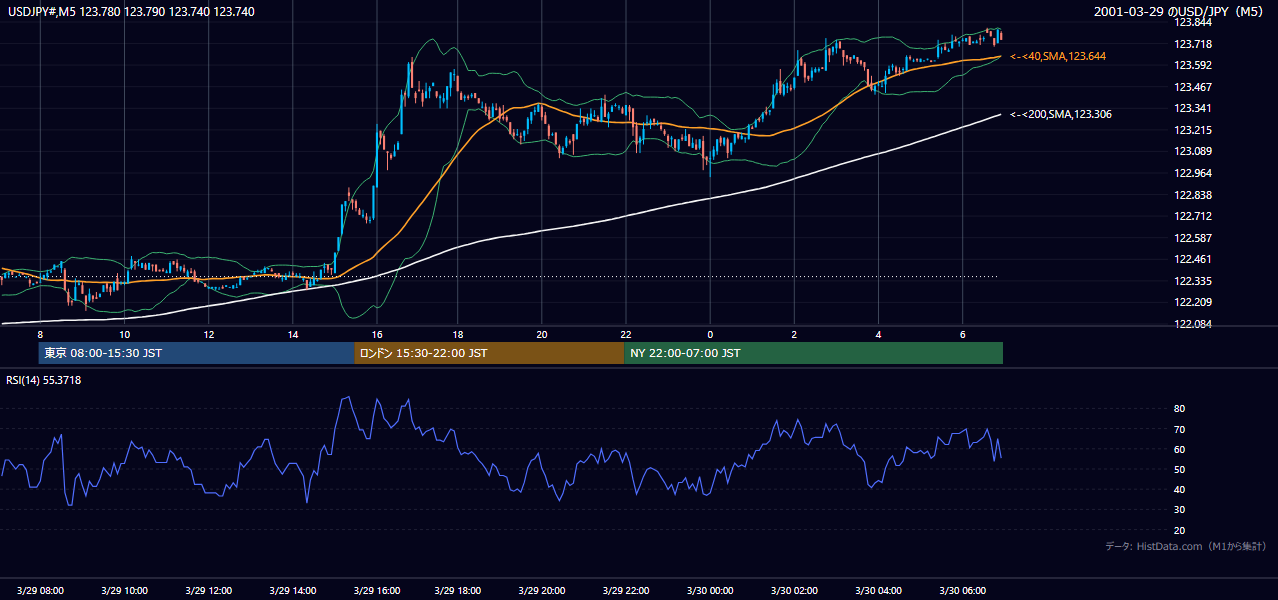The height and width of the screenshot is (600, 1278).
Task: Click hour label 22 on chart axis
Action: (625, 334)
